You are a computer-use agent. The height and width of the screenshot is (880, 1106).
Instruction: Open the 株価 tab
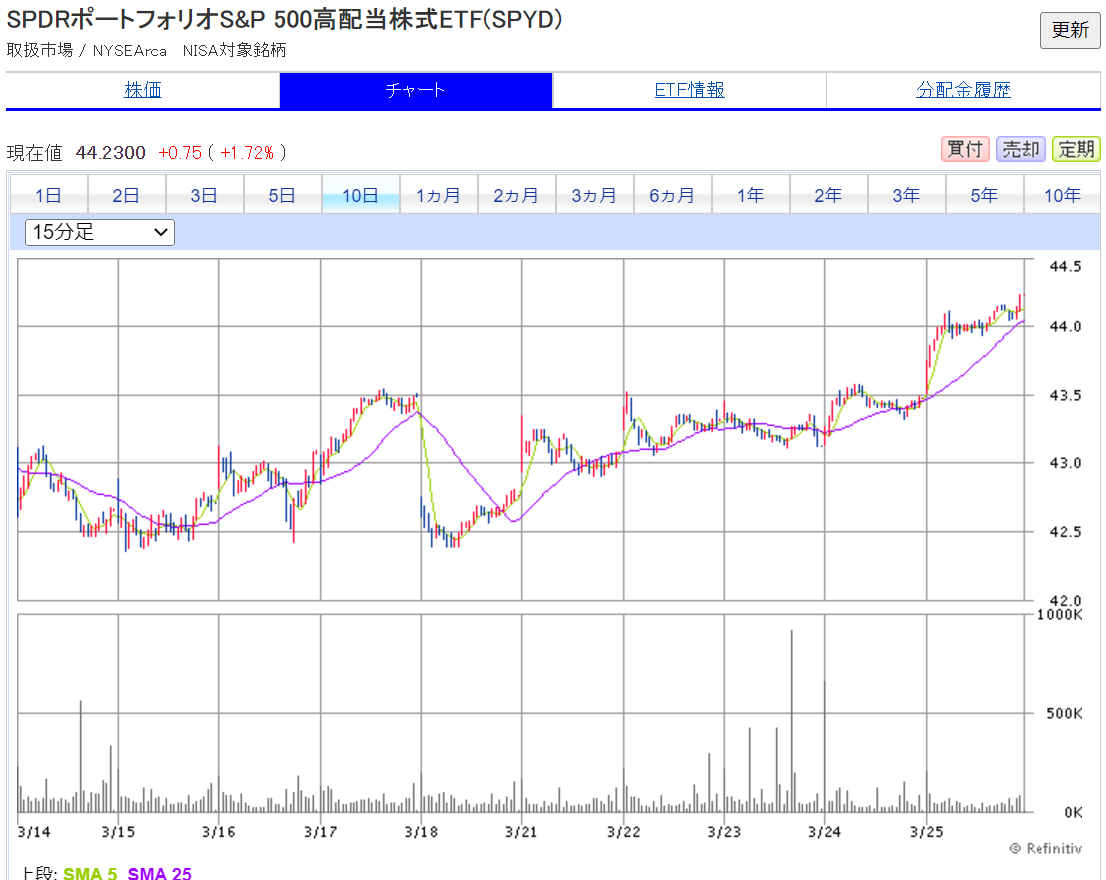142,90
